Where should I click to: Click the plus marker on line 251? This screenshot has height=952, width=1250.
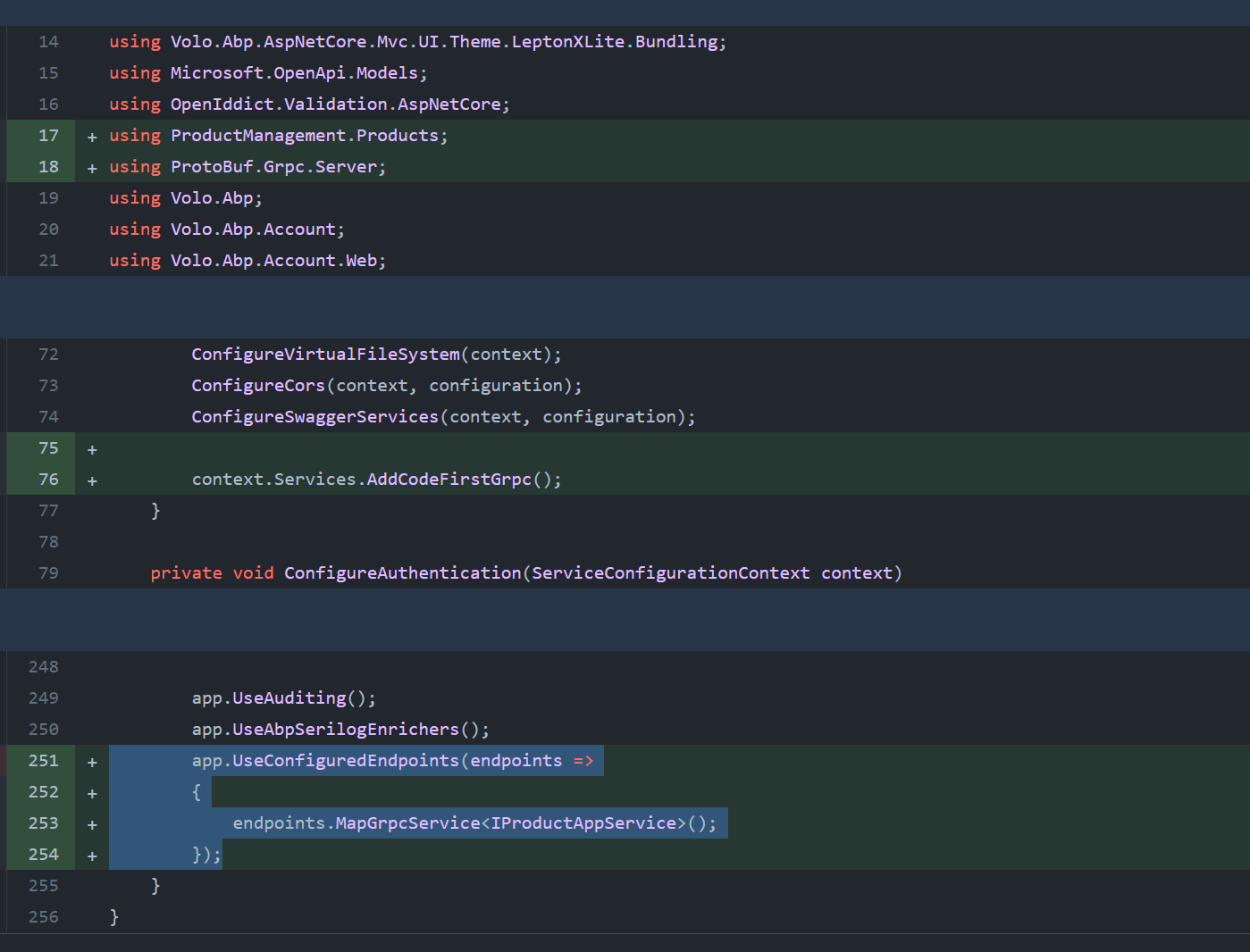tap(92, 762)
